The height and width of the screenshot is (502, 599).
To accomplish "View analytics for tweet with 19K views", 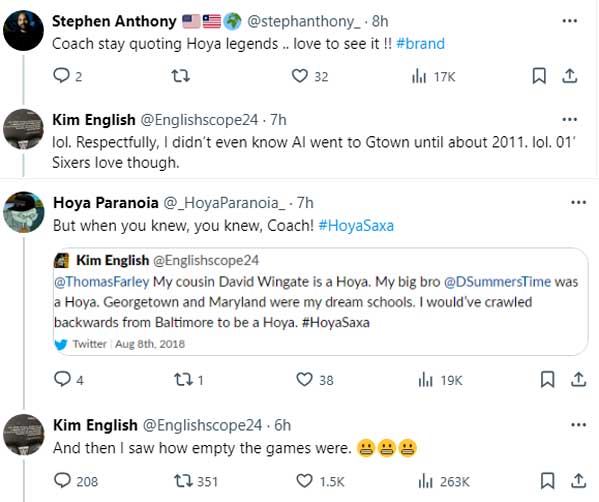I will (440, 380).
